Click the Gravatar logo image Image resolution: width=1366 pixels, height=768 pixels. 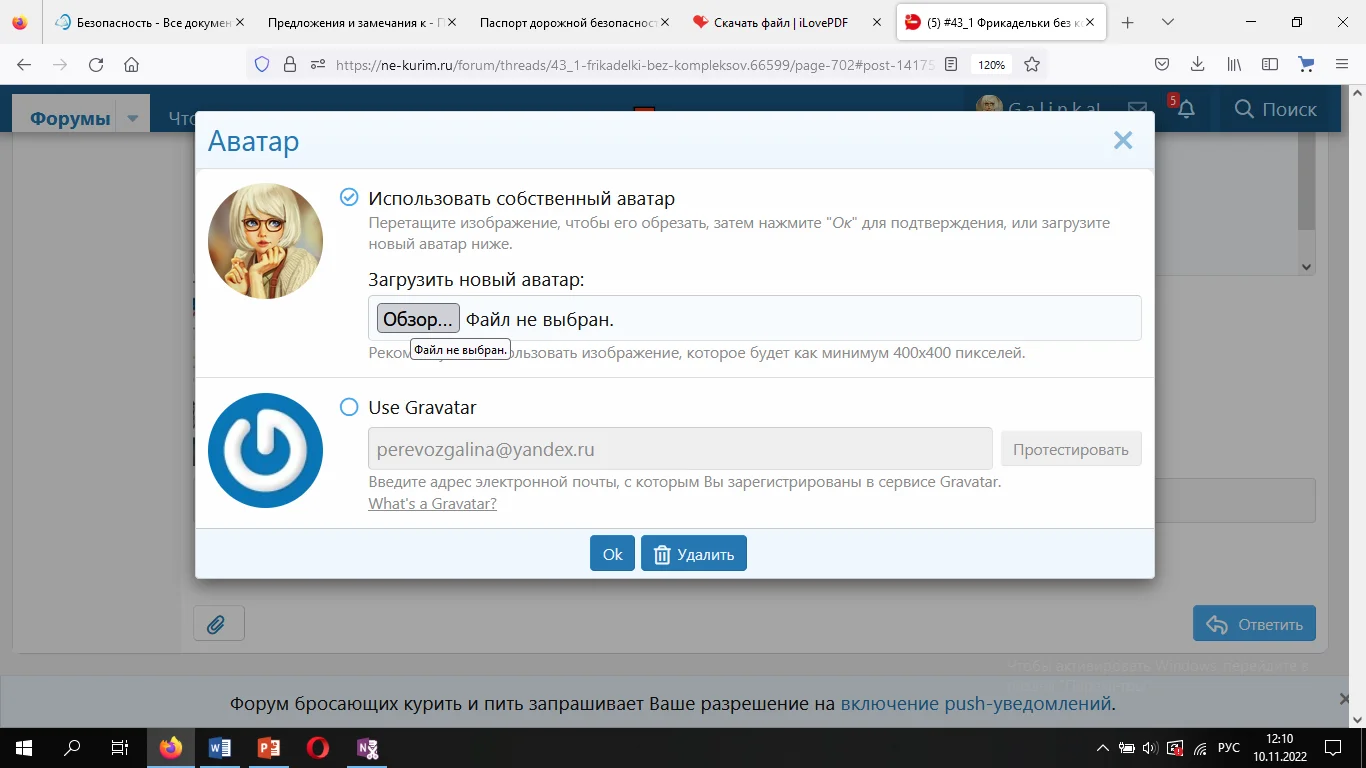click(x=265, y=450)
